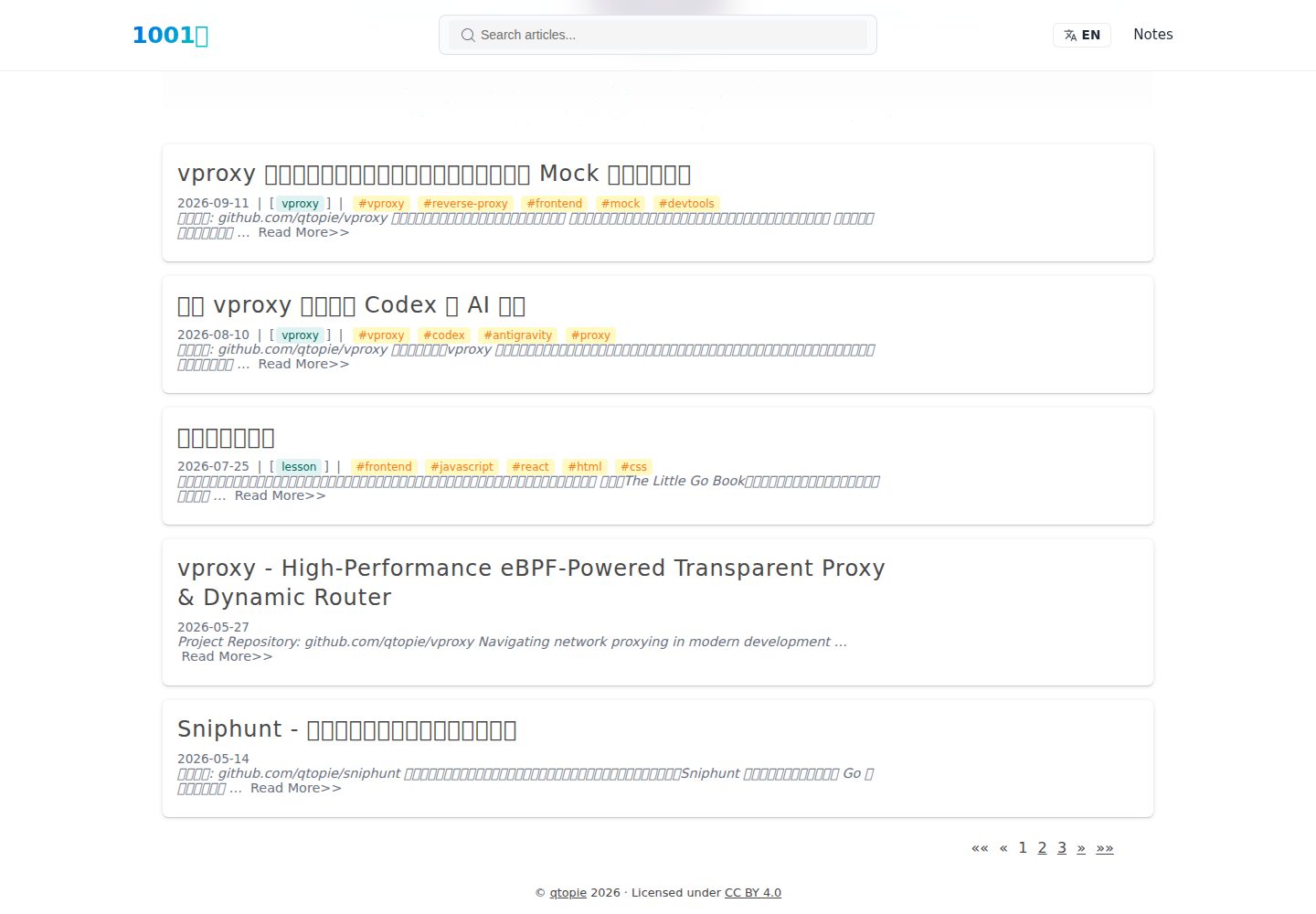This screenshot has height=914, width=1316.
Task: Focus the Search articles input field
Action: coord(658,35)
